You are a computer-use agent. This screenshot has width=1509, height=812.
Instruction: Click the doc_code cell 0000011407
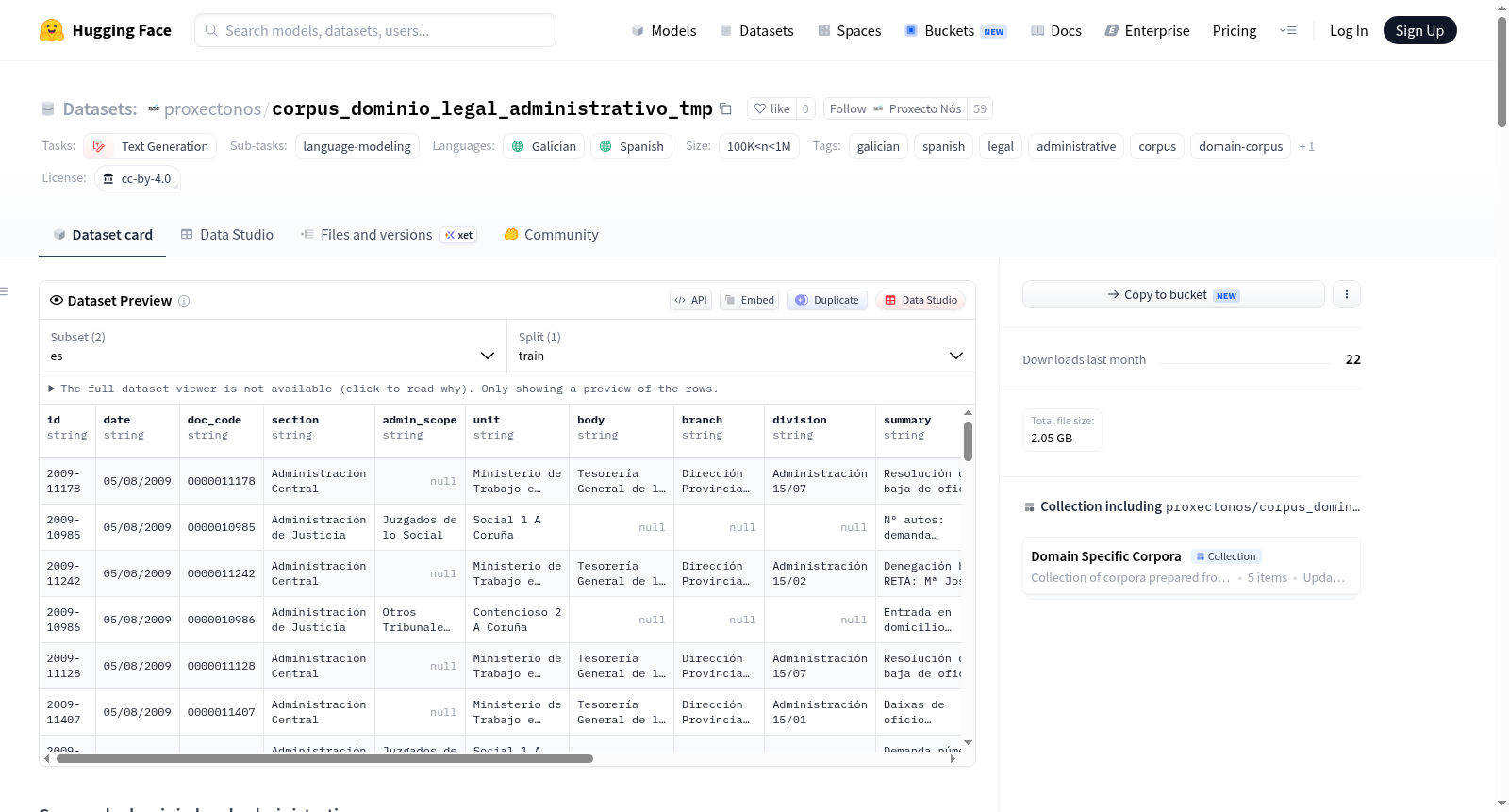coord(221,712)
